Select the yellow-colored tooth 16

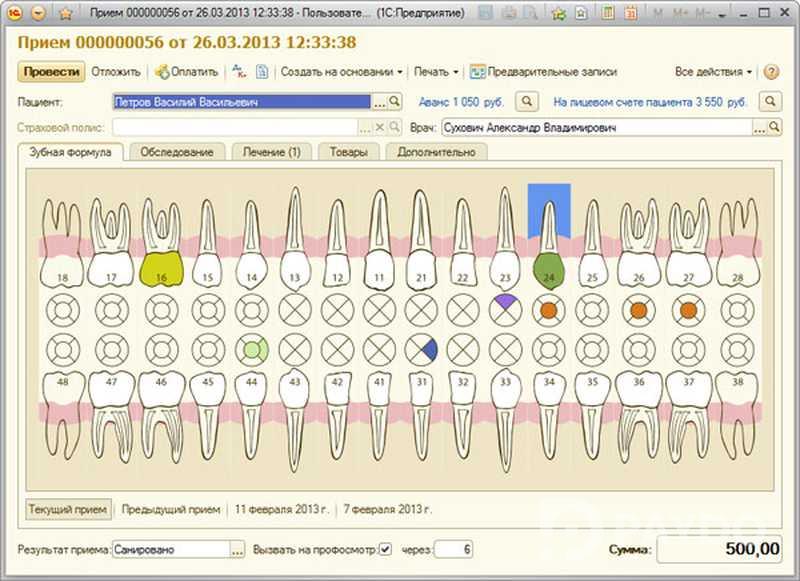[x=160, y=269]
